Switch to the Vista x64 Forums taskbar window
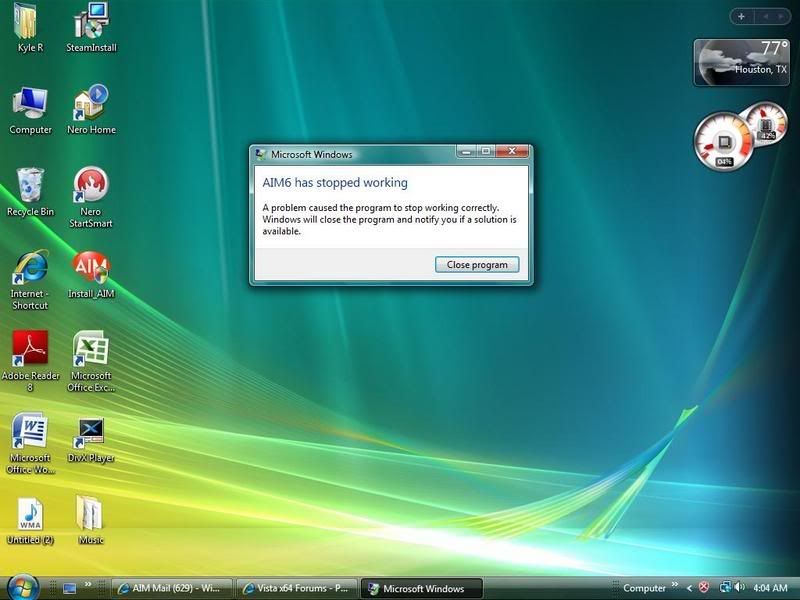The height and width of the screenshot is (600, 800). point(297,588)
